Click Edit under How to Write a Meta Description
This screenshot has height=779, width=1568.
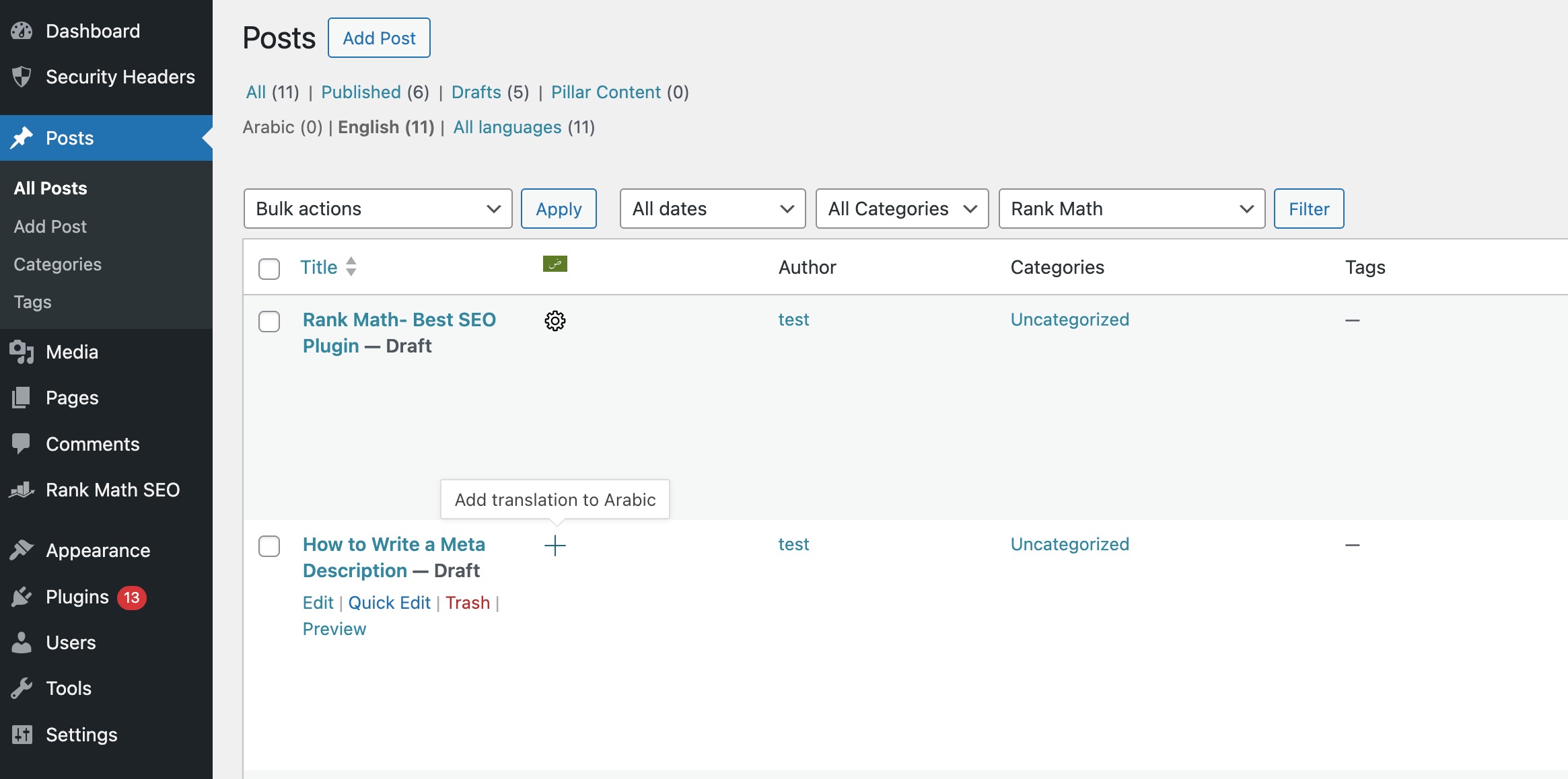coord(318,603)
